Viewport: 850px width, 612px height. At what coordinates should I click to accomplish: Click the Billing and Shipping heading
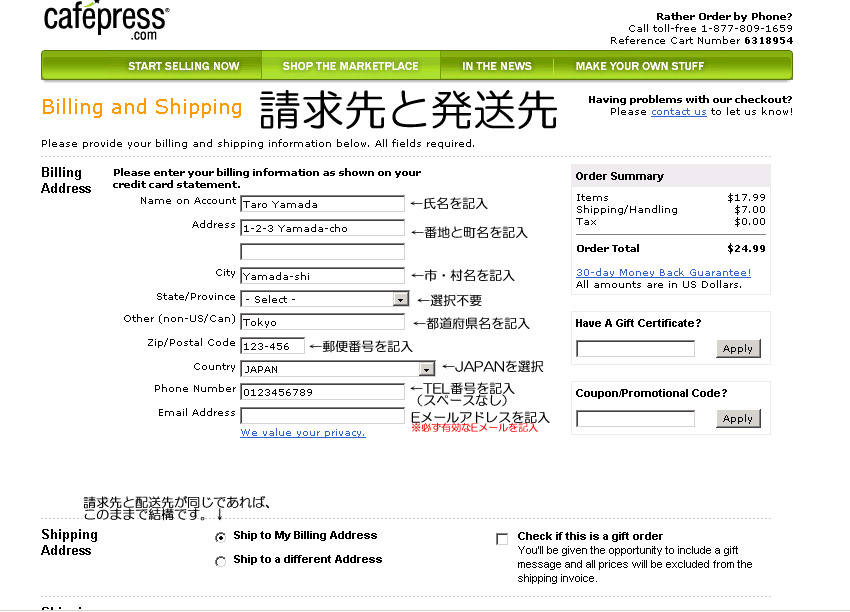point(142,107)
